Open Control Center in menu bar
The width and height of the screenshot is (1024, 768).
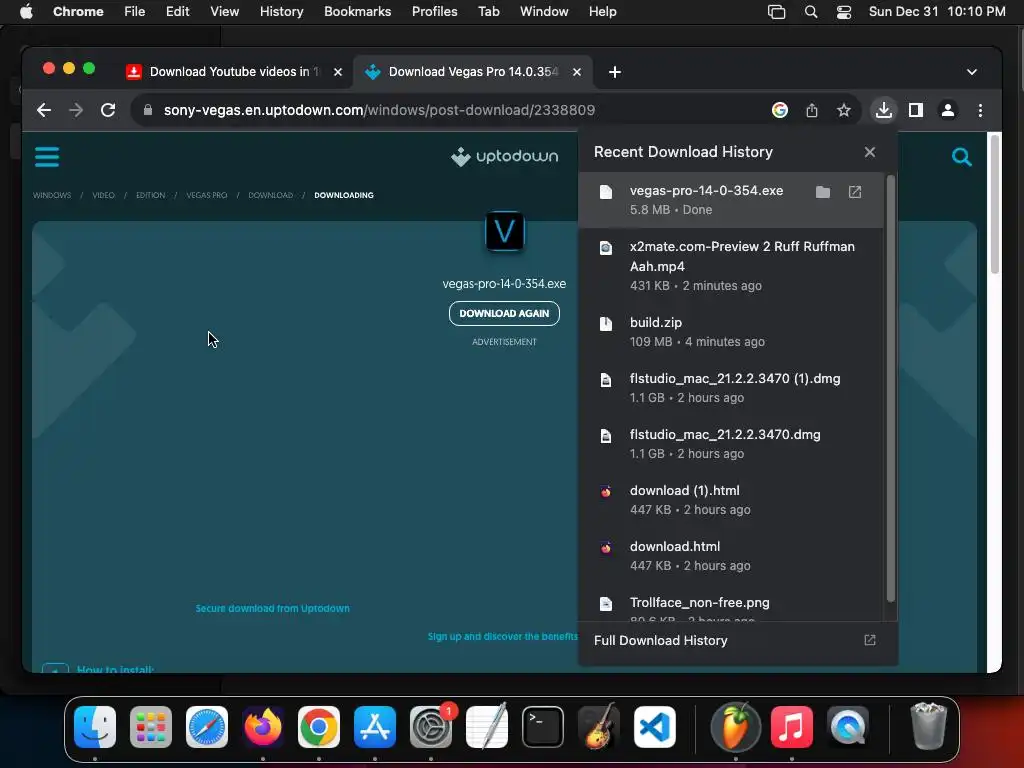844,12
